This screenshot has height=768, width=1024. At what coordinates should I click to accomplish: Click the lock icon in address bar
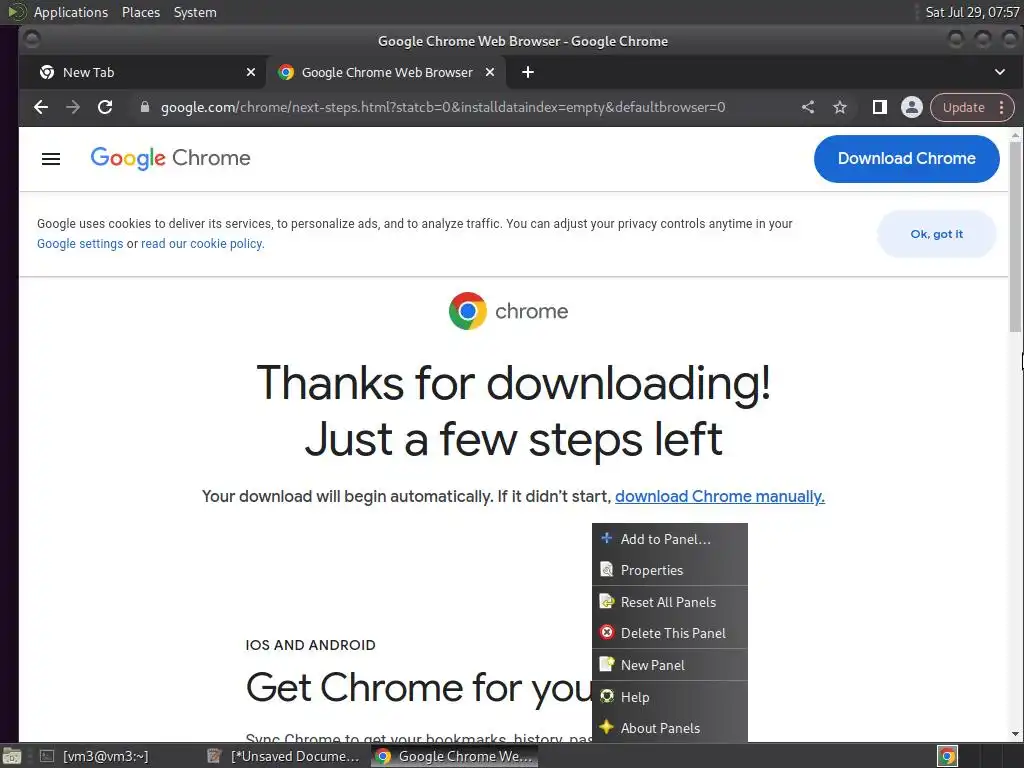tap(145, 107)
